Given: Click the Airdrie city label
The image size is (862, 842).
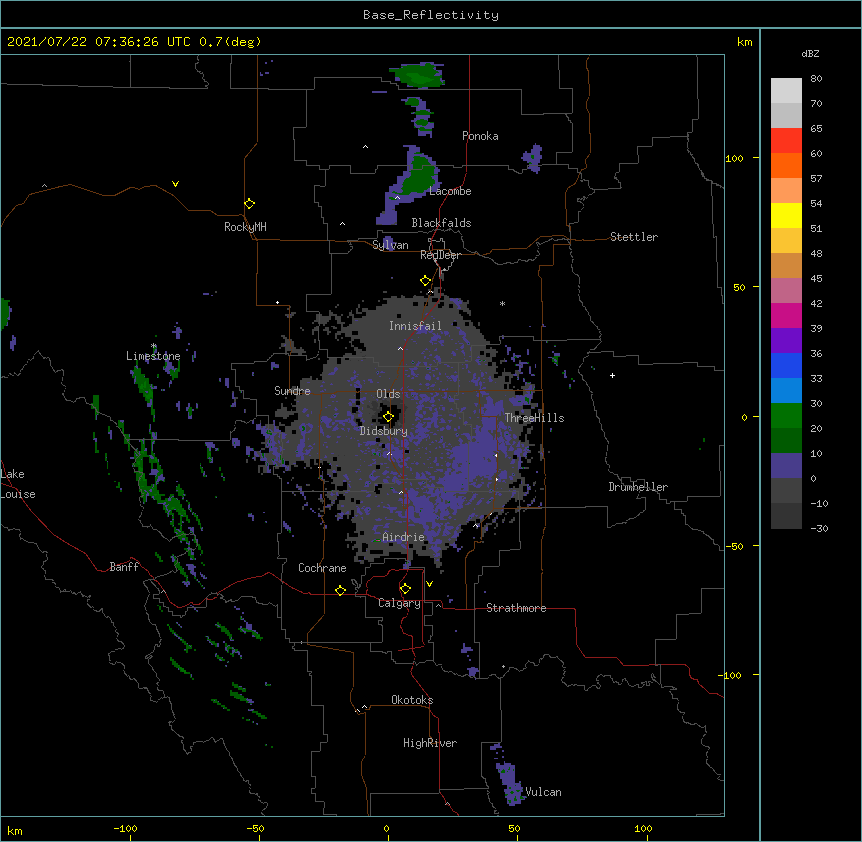Looking at the screenshot, I should 403,537.
